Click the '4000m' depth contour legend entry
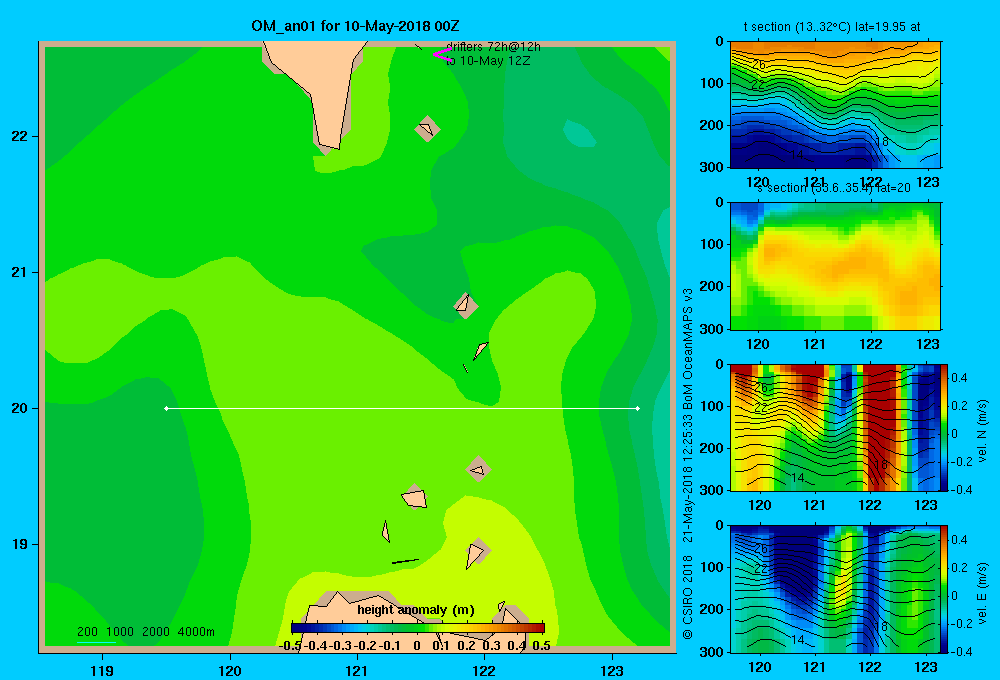The width and height of the screenshot is (1000, 680). pyautogui.click(x=196, y=632)
